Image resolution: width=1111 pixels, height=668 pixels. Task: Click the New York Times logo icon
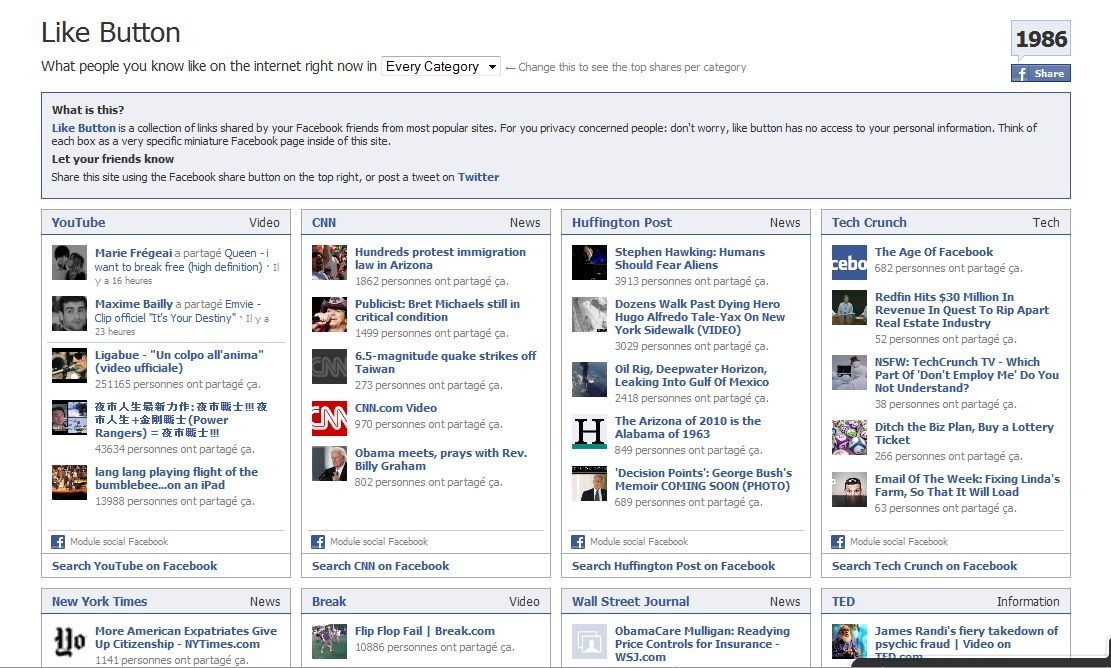click(x=69, y=641)
